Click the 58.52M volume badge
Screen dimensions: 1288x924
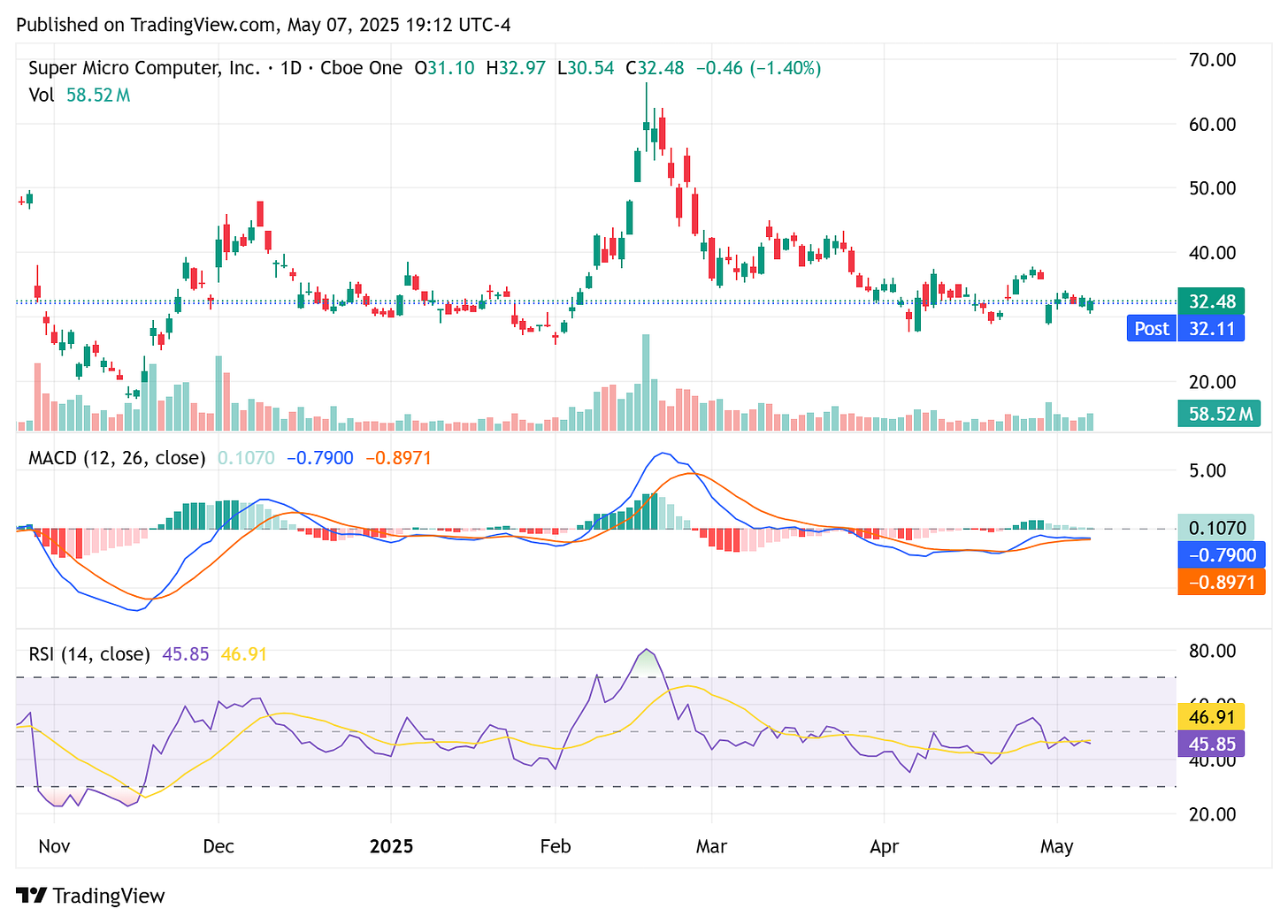point(1219,413)
